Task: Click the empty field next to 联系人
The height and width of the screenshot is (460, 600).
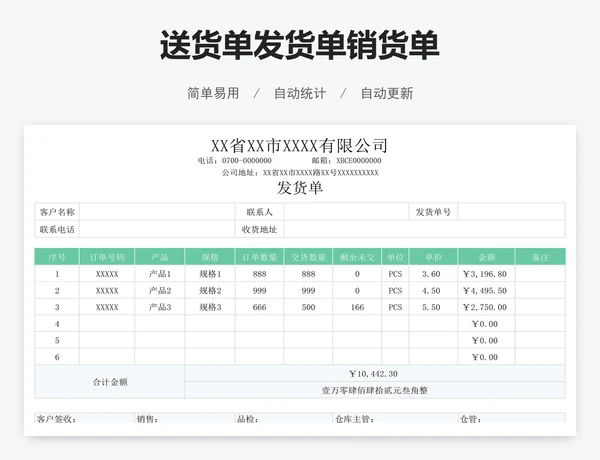Action: (346, 212)
